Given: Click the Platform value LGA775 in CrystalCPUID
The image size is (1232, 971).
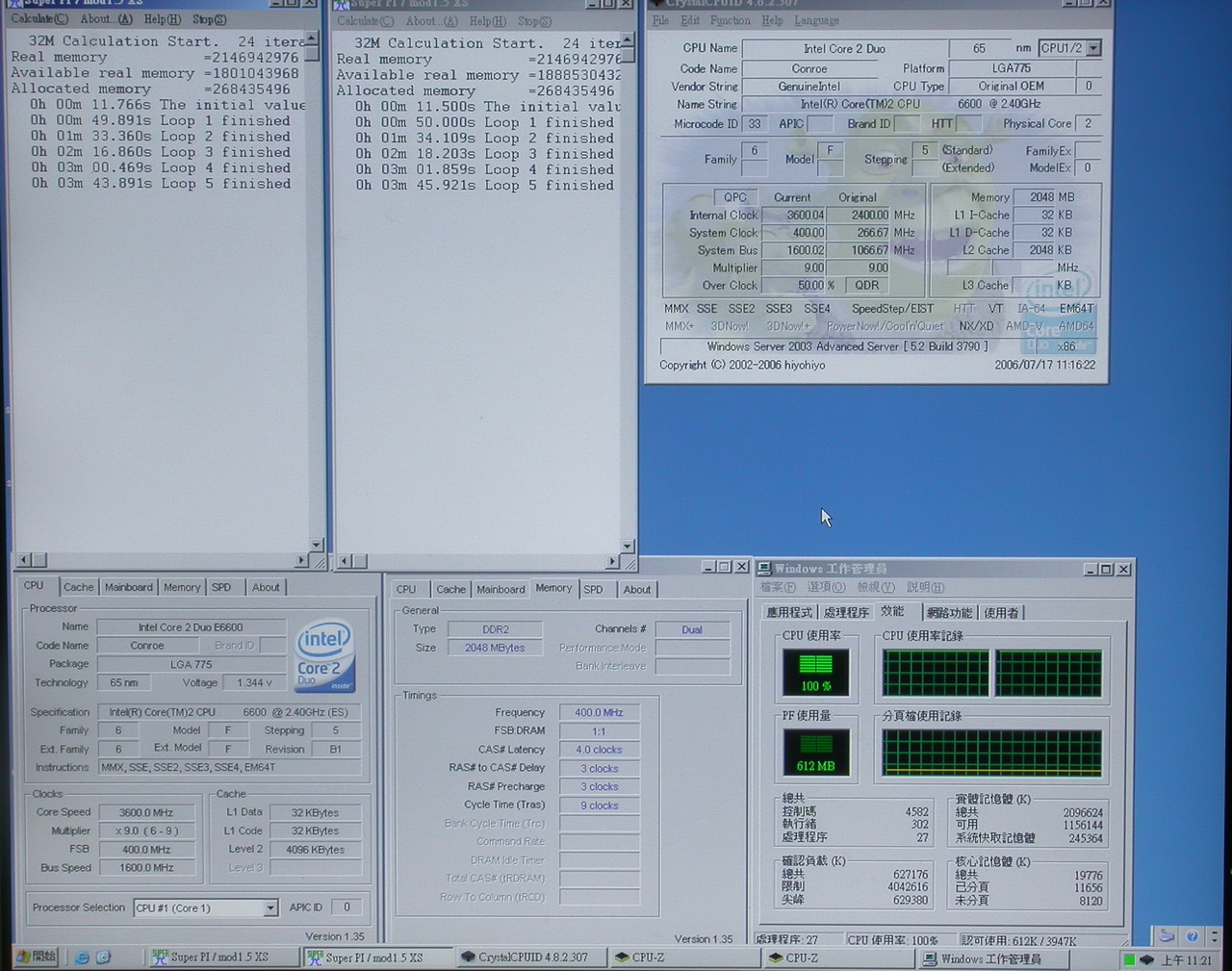Looking at the screenshot, I should [x=1012, y=68].
